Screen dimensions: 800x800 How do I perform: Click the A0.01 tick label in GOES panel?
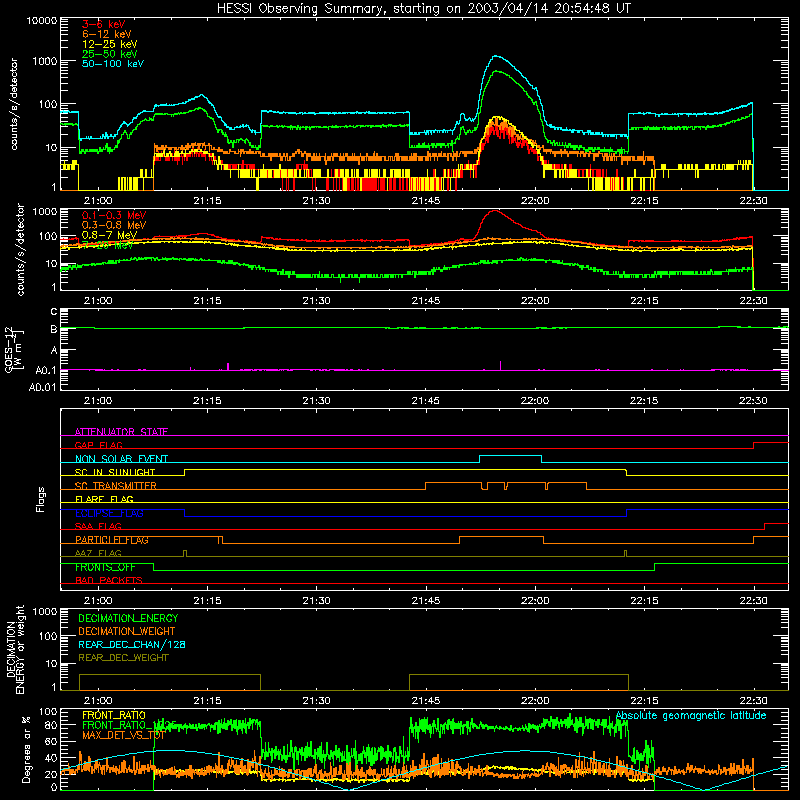[x=42, y=387]
